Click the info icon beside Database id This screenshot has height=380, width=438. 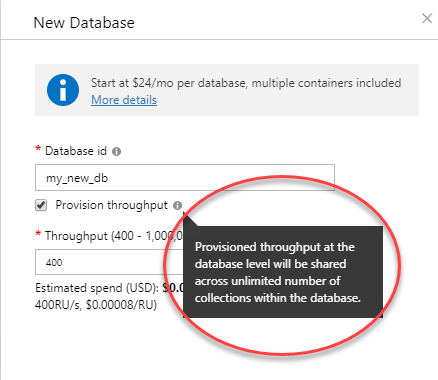pyautogui.click(x=116, y=152)
